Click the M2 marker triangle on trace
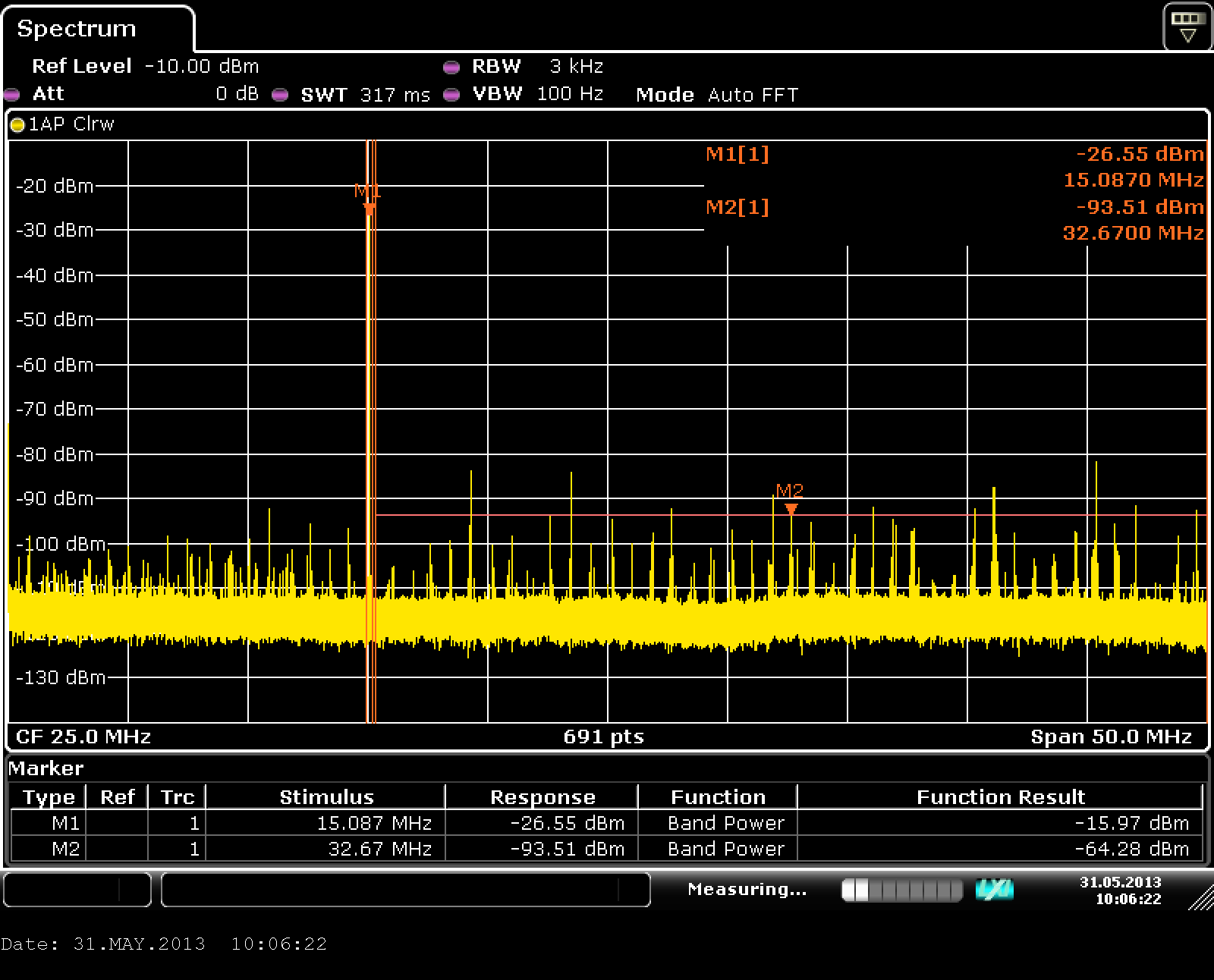 [x=791, y=509]
